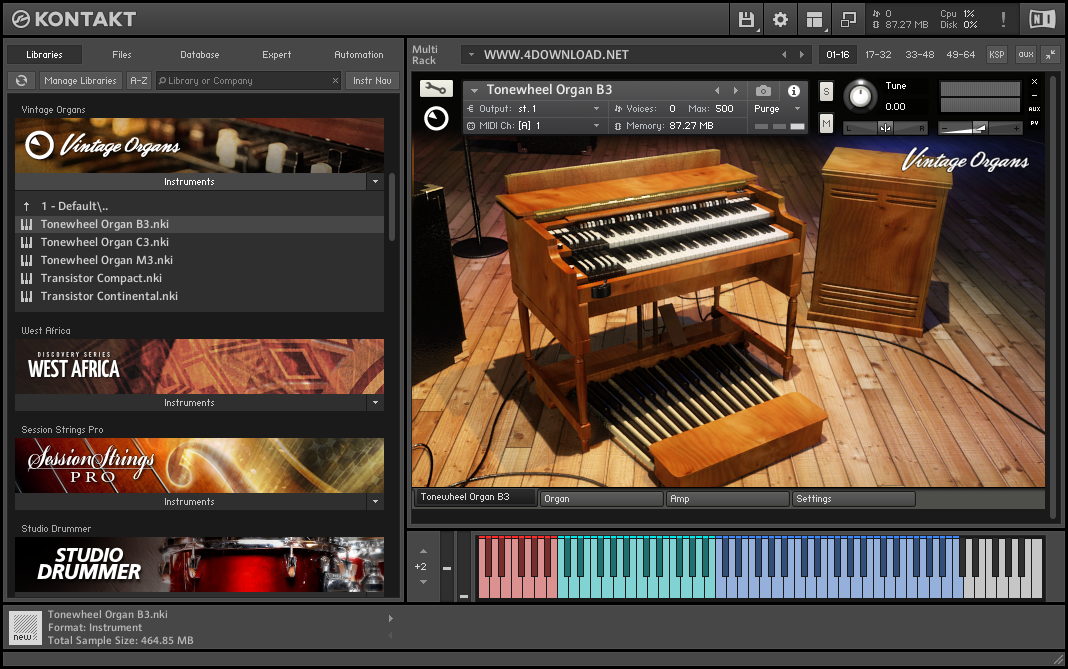The image size is (1068, 669).
Task: Click the wrench edit instrument icon
Action: point(436,89)
